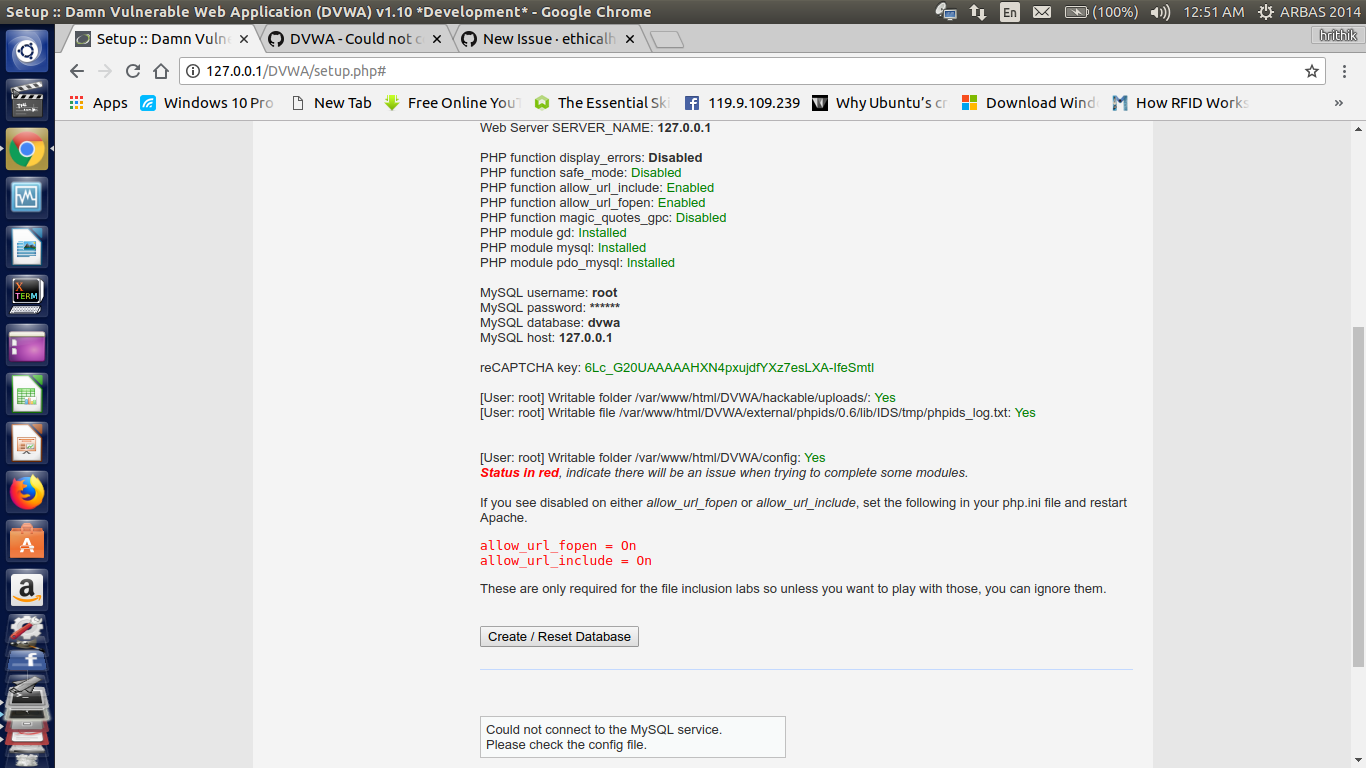1366x768 pixels.
Task: Open System Monitor from the launcher
Action: pyautogui.click(x=27, y=197)
